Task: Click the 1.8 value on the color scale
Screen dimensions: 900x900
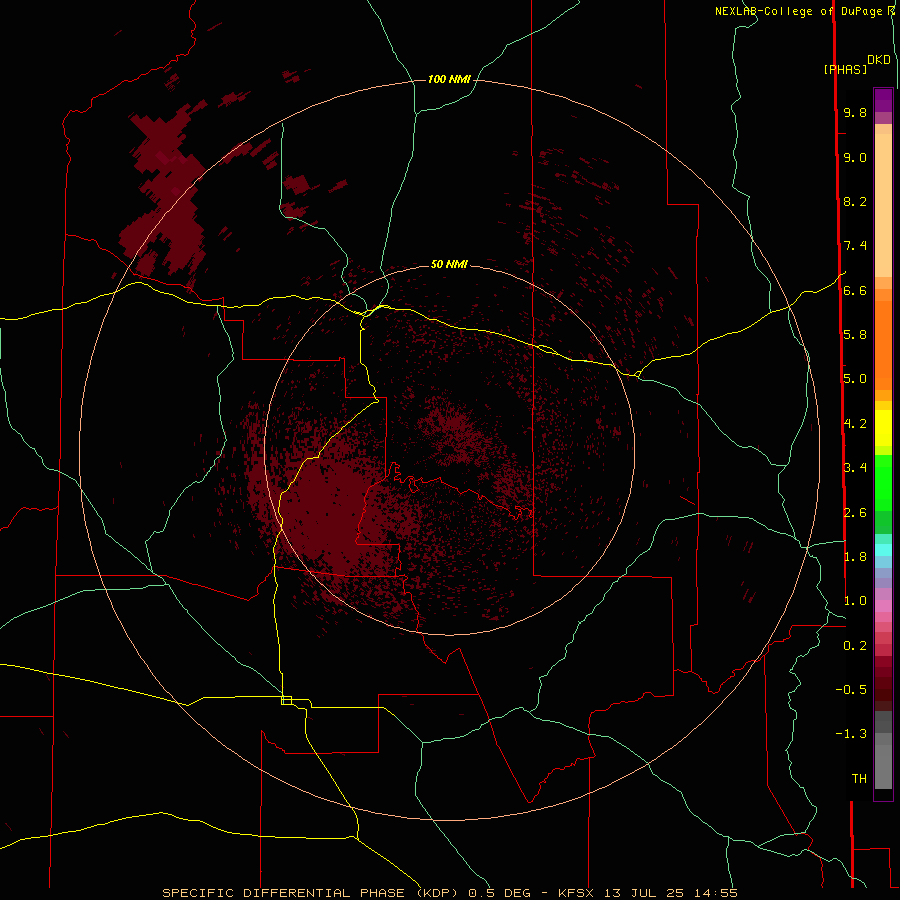Action: [x=855, y=557]
